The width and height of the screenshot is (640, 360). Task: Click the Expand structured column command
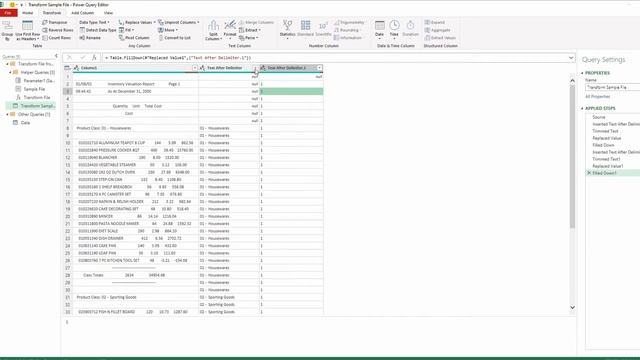tap(435, 22)
